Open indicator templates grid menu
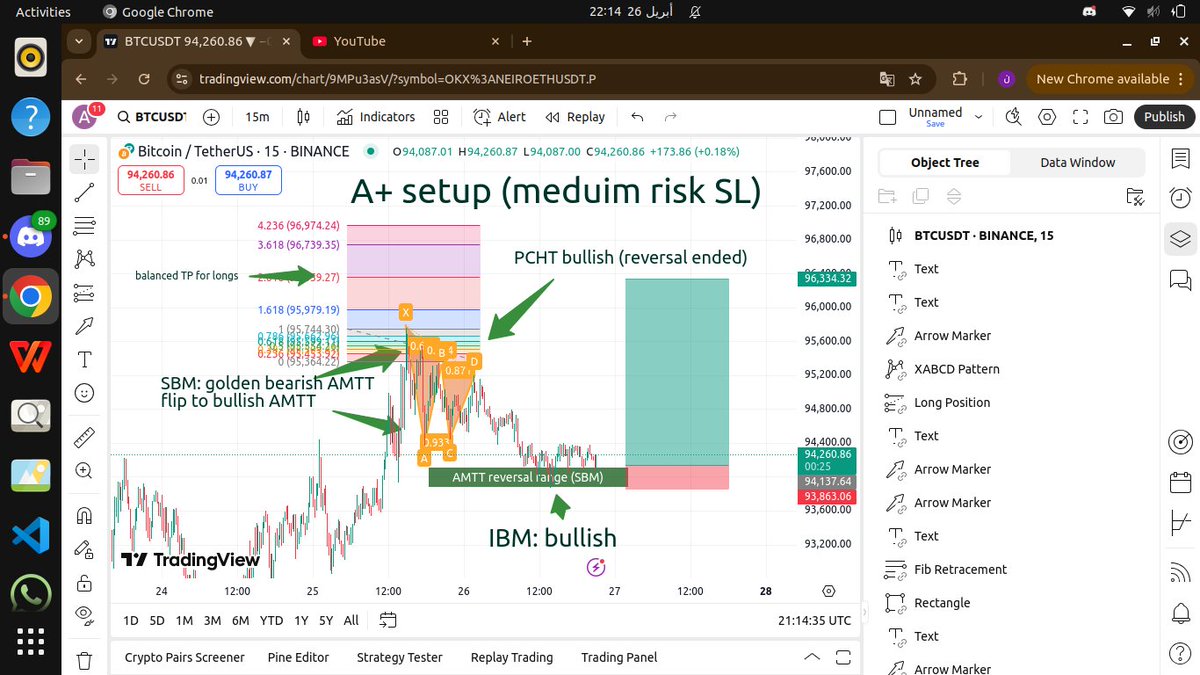Viewport: 1200px width, 675px height. (x=441, y=117)
